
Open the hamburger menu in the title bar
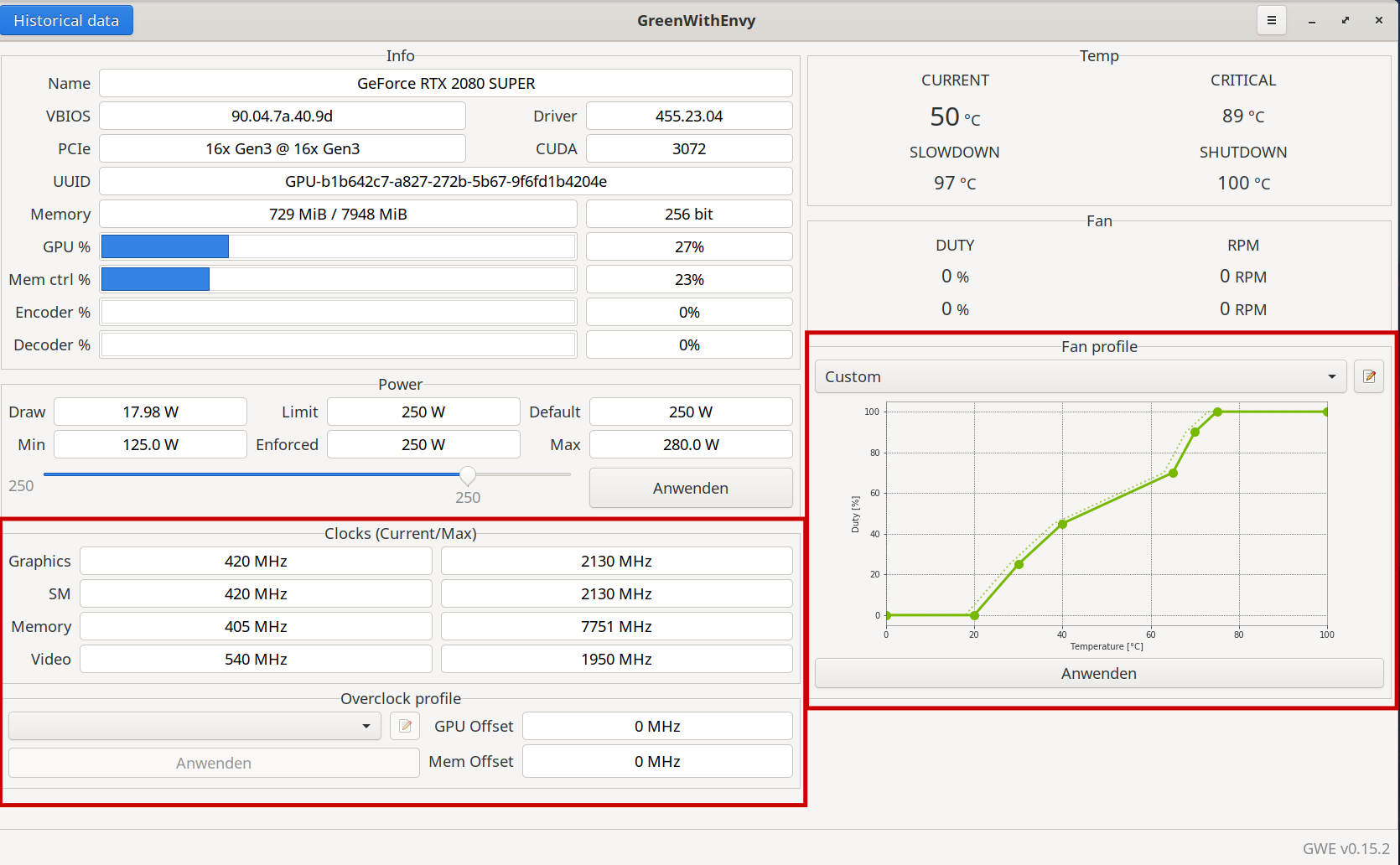click(1271, 20)
